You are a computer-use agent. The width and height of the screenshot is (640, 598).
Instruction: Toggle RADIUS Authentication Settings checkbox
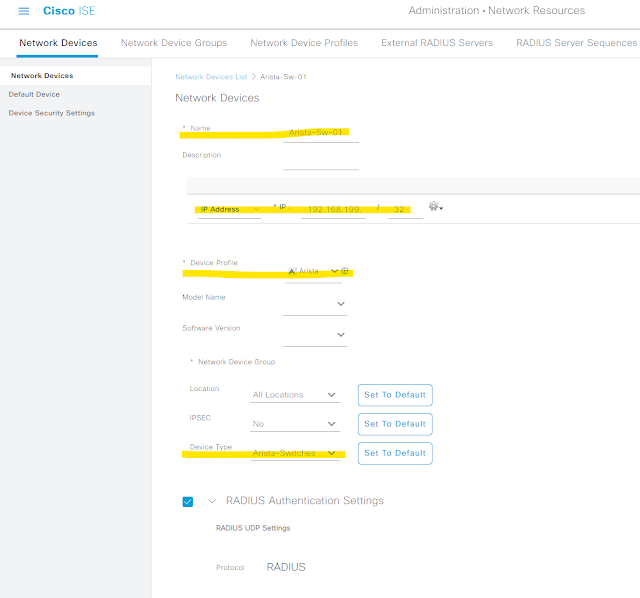(188, 501)
